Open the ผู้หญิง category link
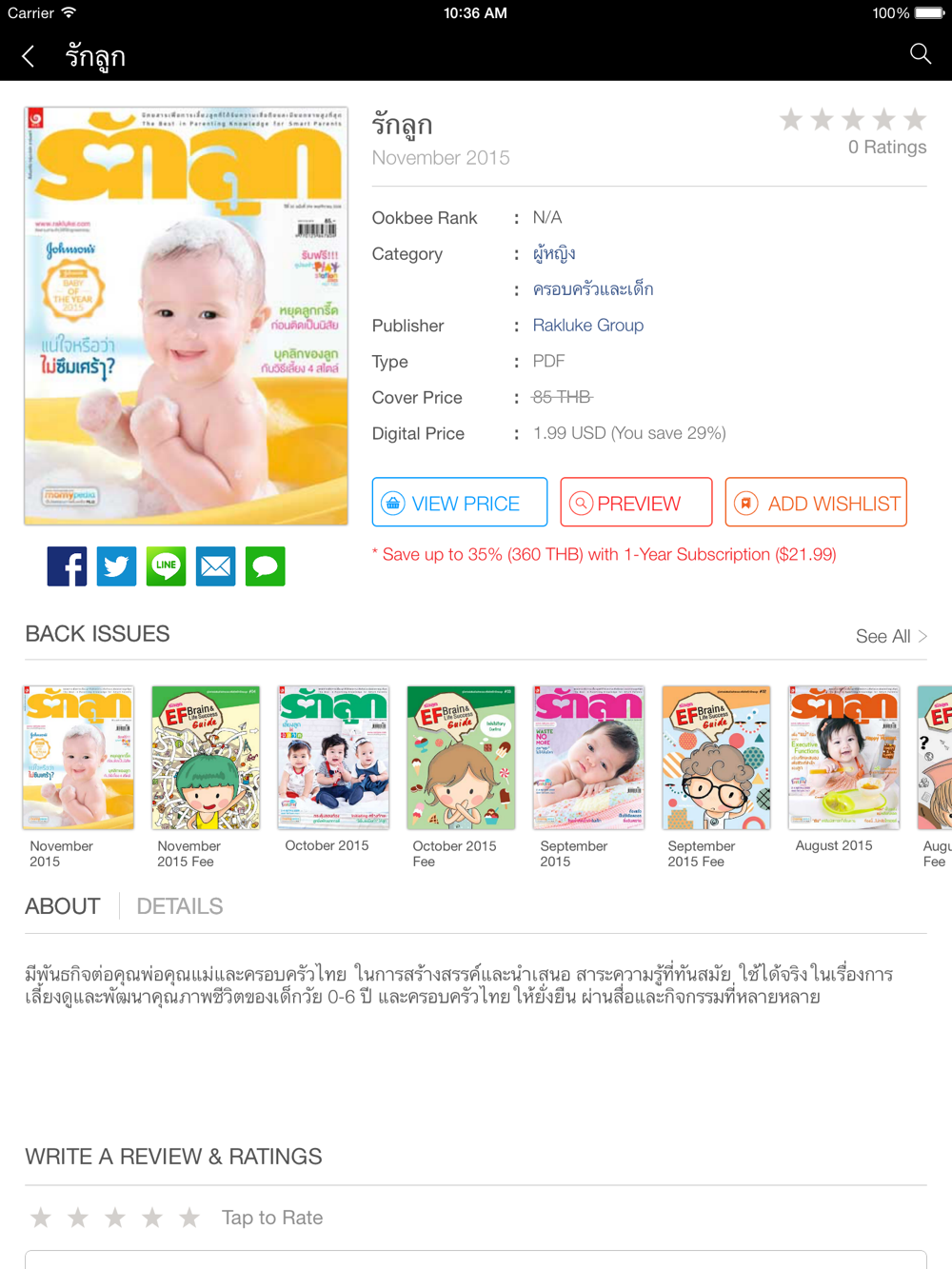Viewport: 952px width, 1269px height. (554, 254)
